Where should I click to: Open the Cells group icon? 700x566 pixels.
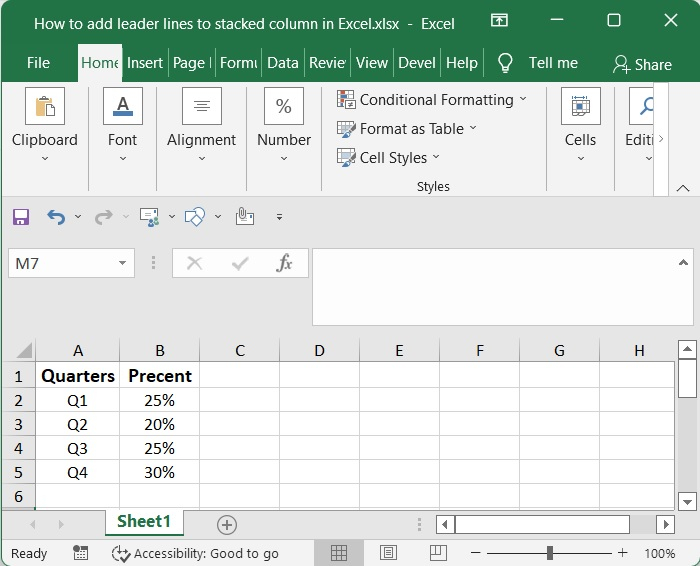pyautogui.click(x=580, y=106)
